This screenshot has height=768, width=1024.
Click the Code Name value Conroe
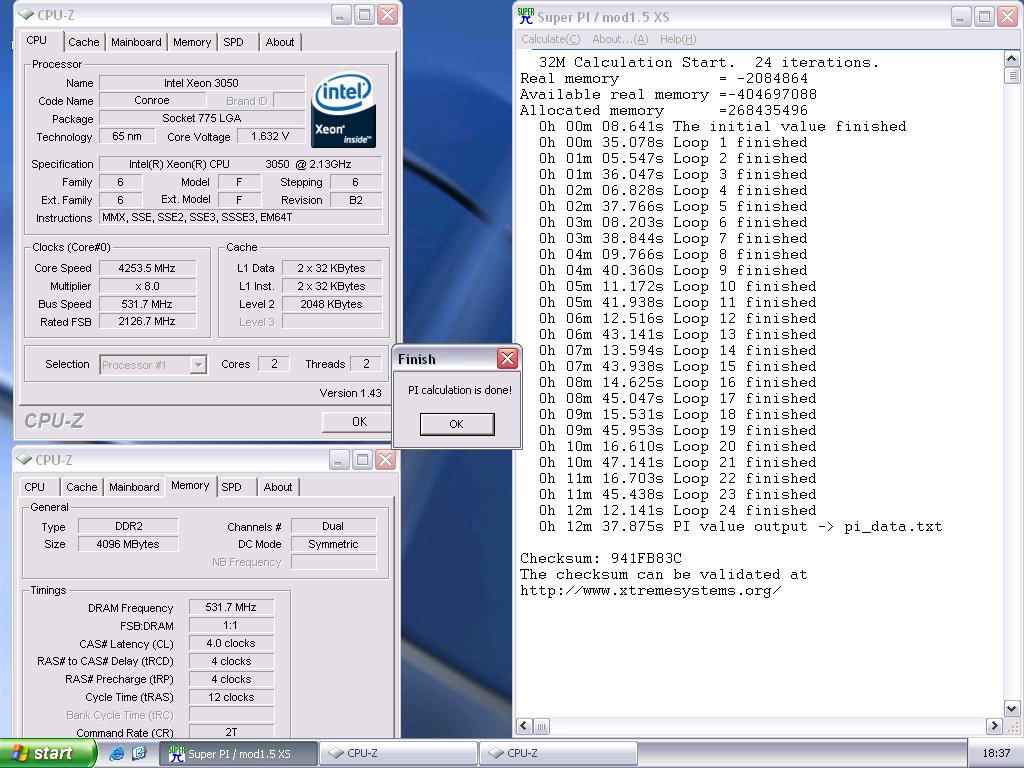(152, 101)
